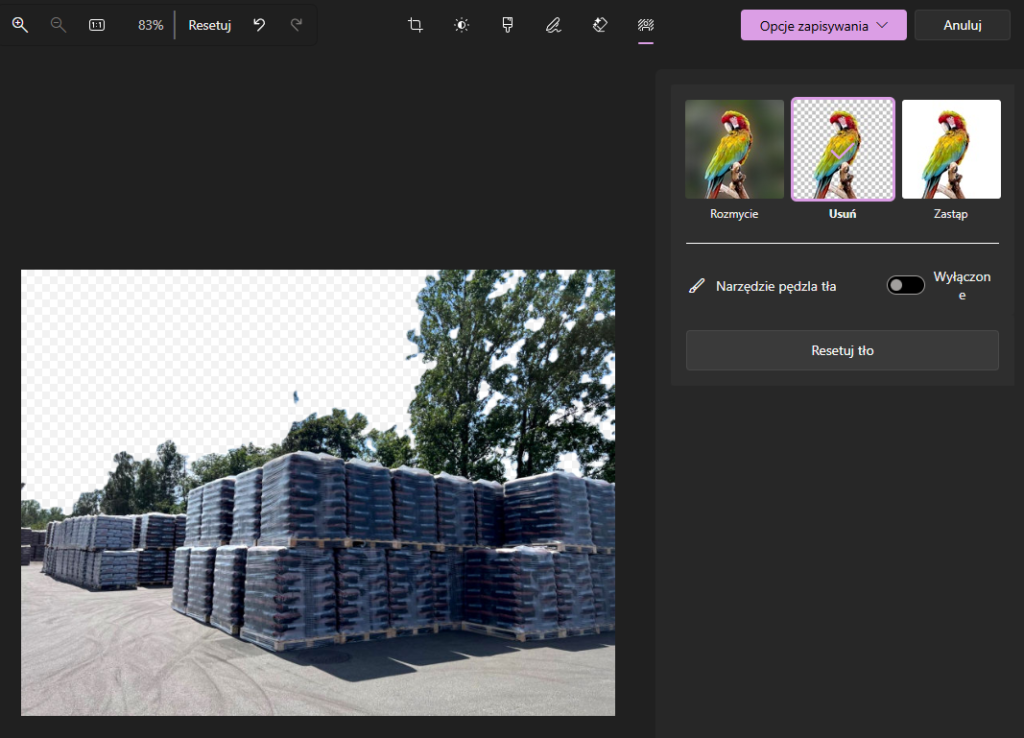Select the Rozmycie blur background option
The height and width of the screenshot is (738, 1024).
point(735,150)
